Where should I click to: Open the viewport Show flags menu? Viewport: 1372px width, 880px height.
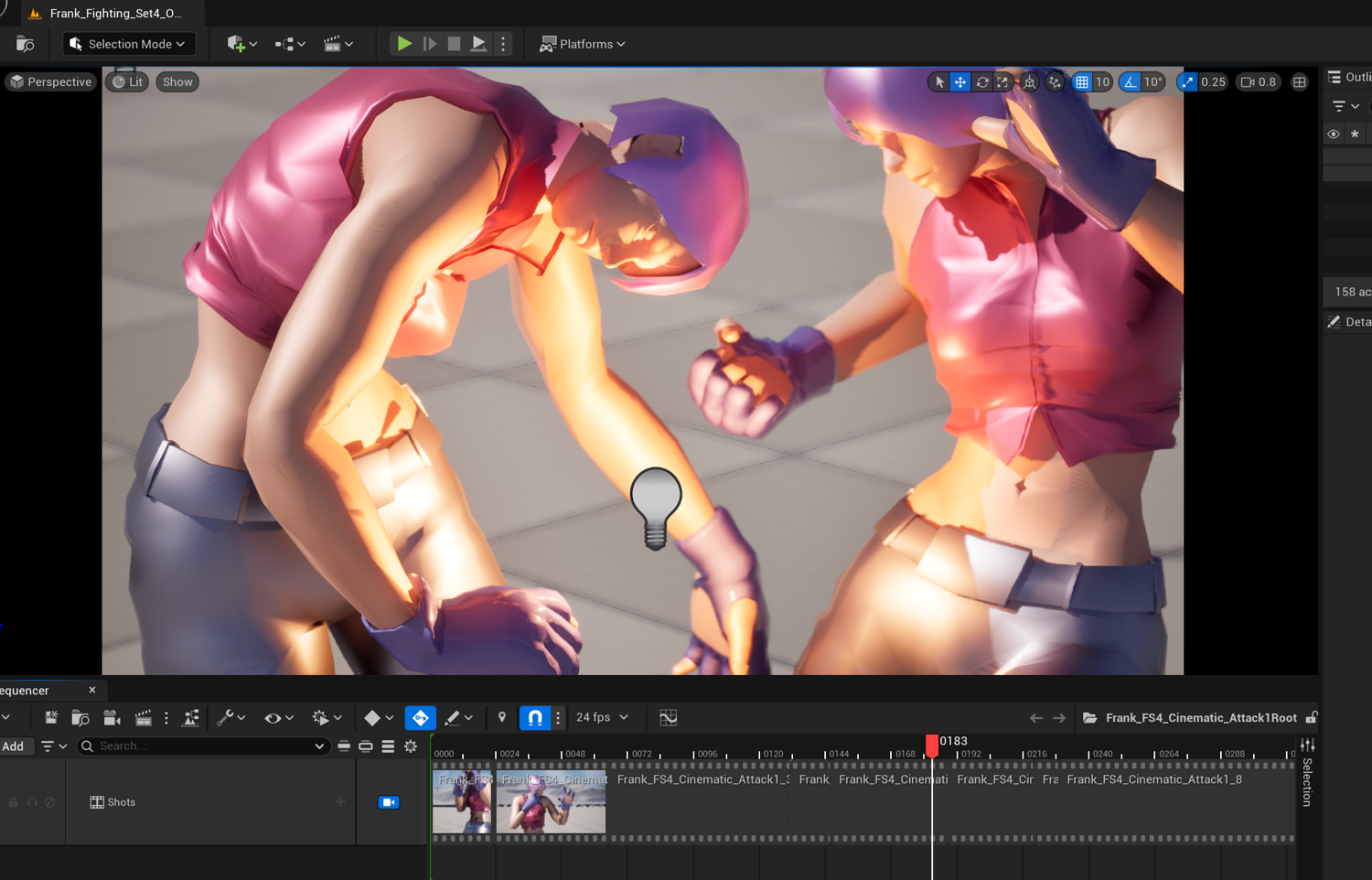(x=177, y=82)
